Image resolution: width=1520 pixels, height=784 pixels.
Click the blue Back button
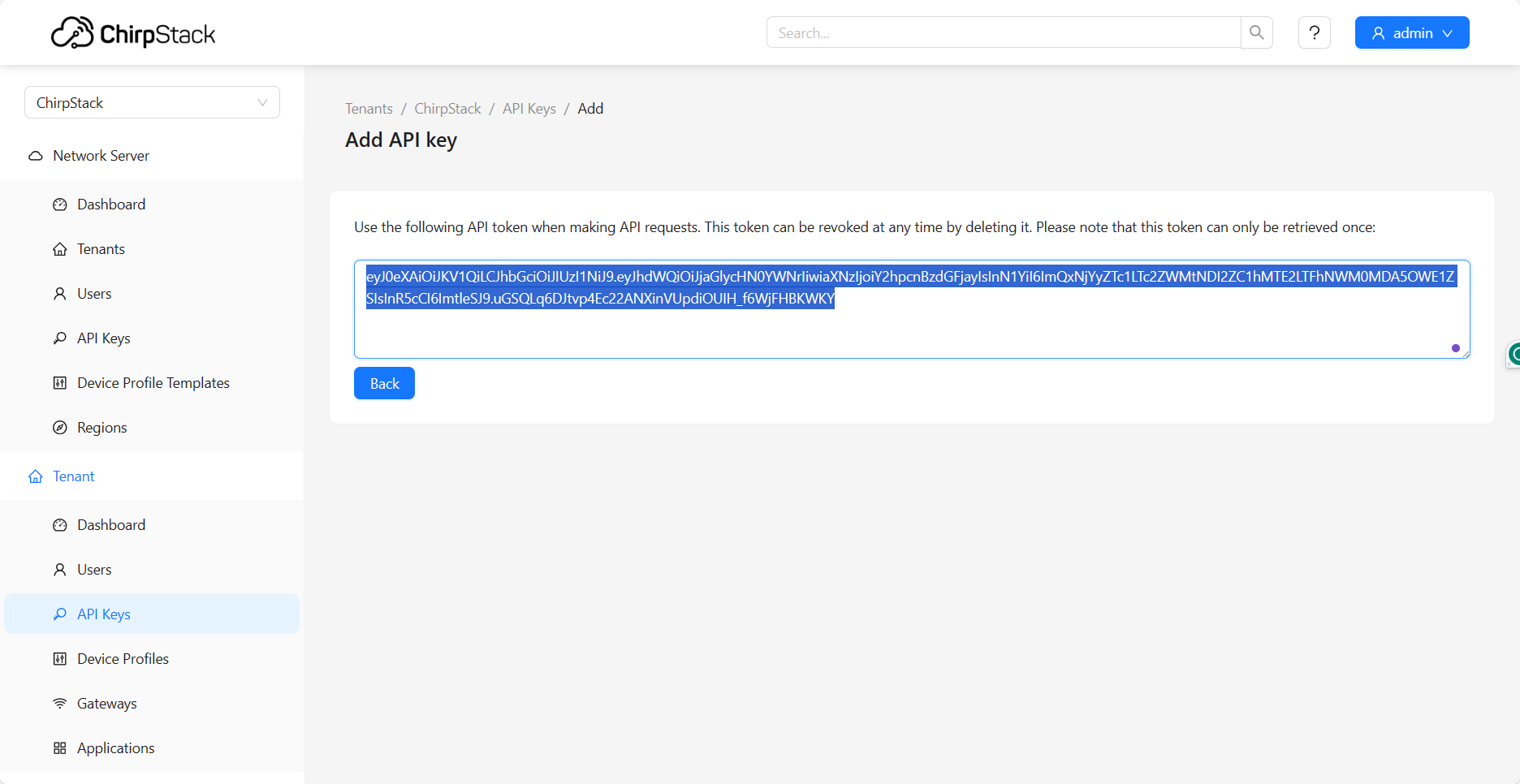click(384, 383)
